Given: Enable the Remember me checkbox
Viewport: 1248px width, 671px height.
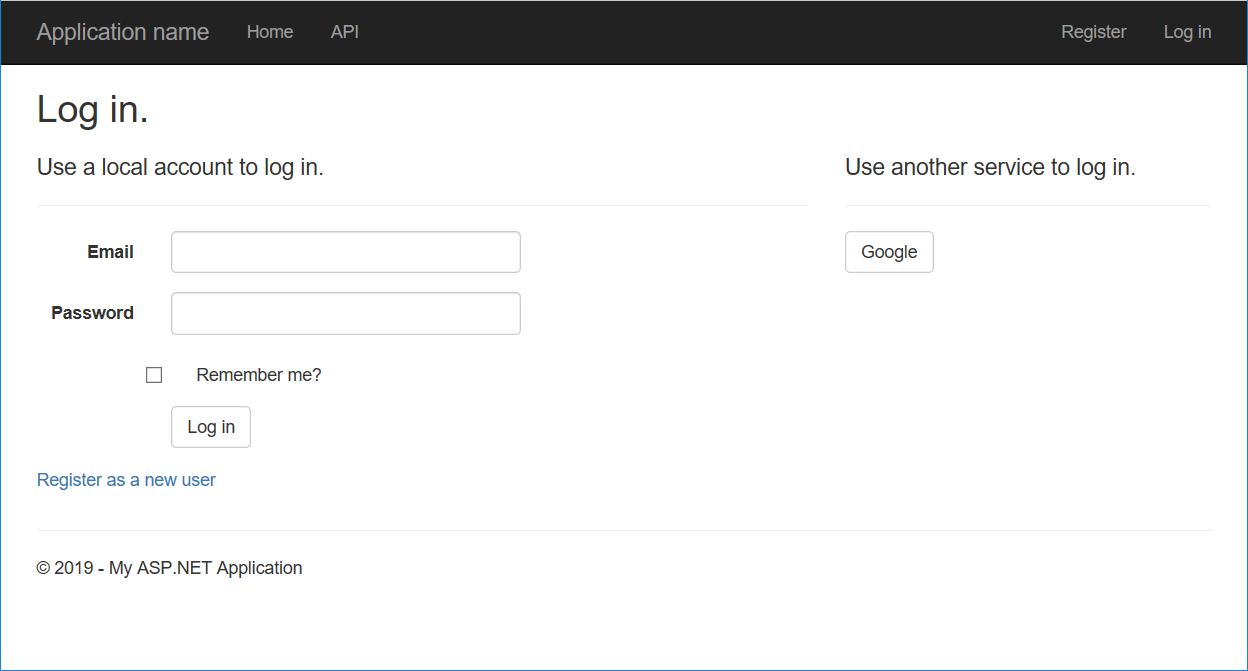Looking at the screenshot, I should pos(154,374).
